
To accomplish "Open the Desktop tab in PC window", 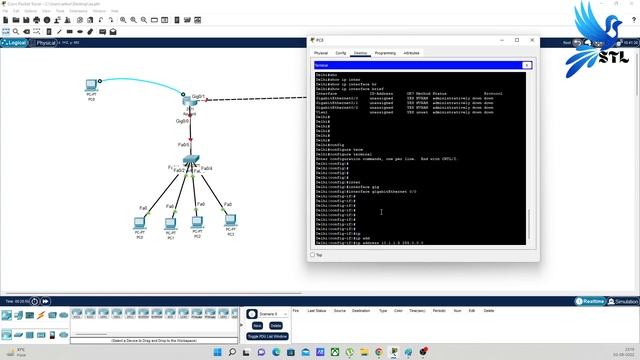I will [360, 53].
